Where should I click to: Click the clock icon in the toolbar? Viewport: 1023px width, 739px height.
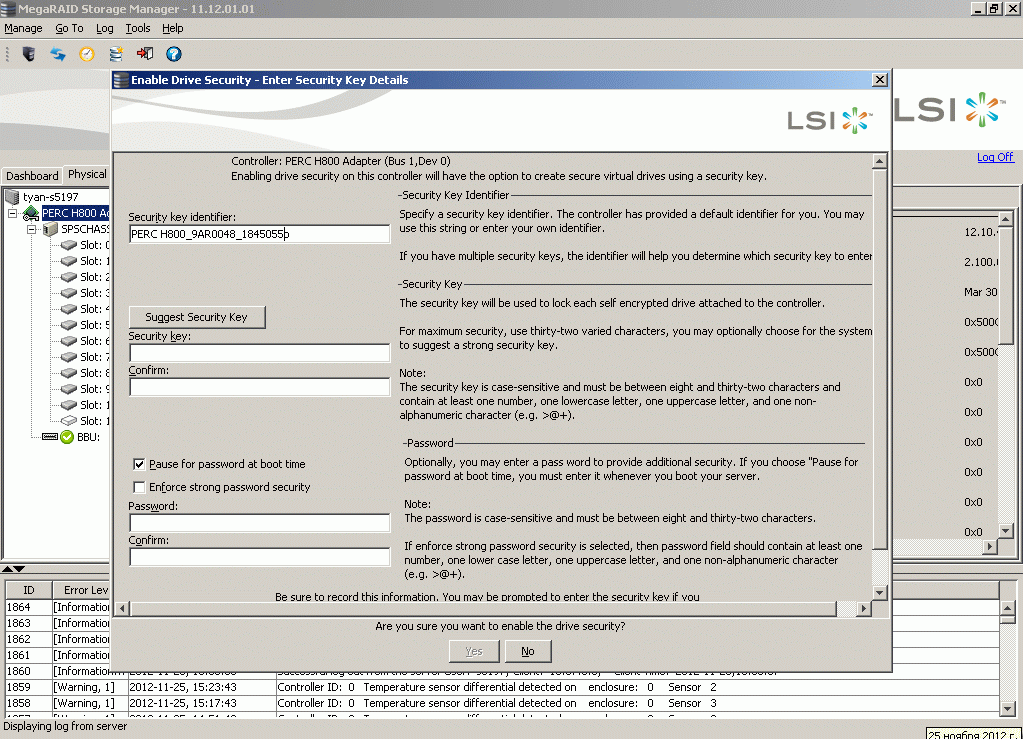(x=87, y=54)
